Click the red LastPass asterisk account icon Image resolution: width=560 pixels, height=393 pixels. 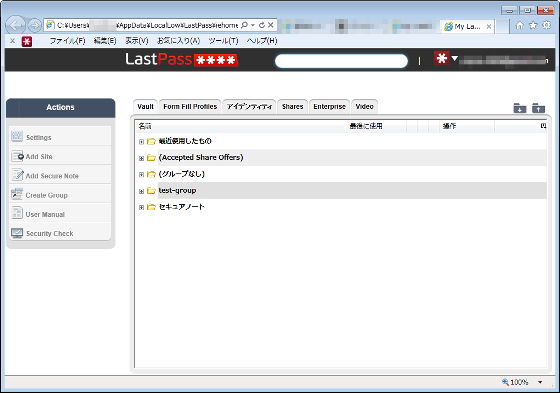click(441, 58)
